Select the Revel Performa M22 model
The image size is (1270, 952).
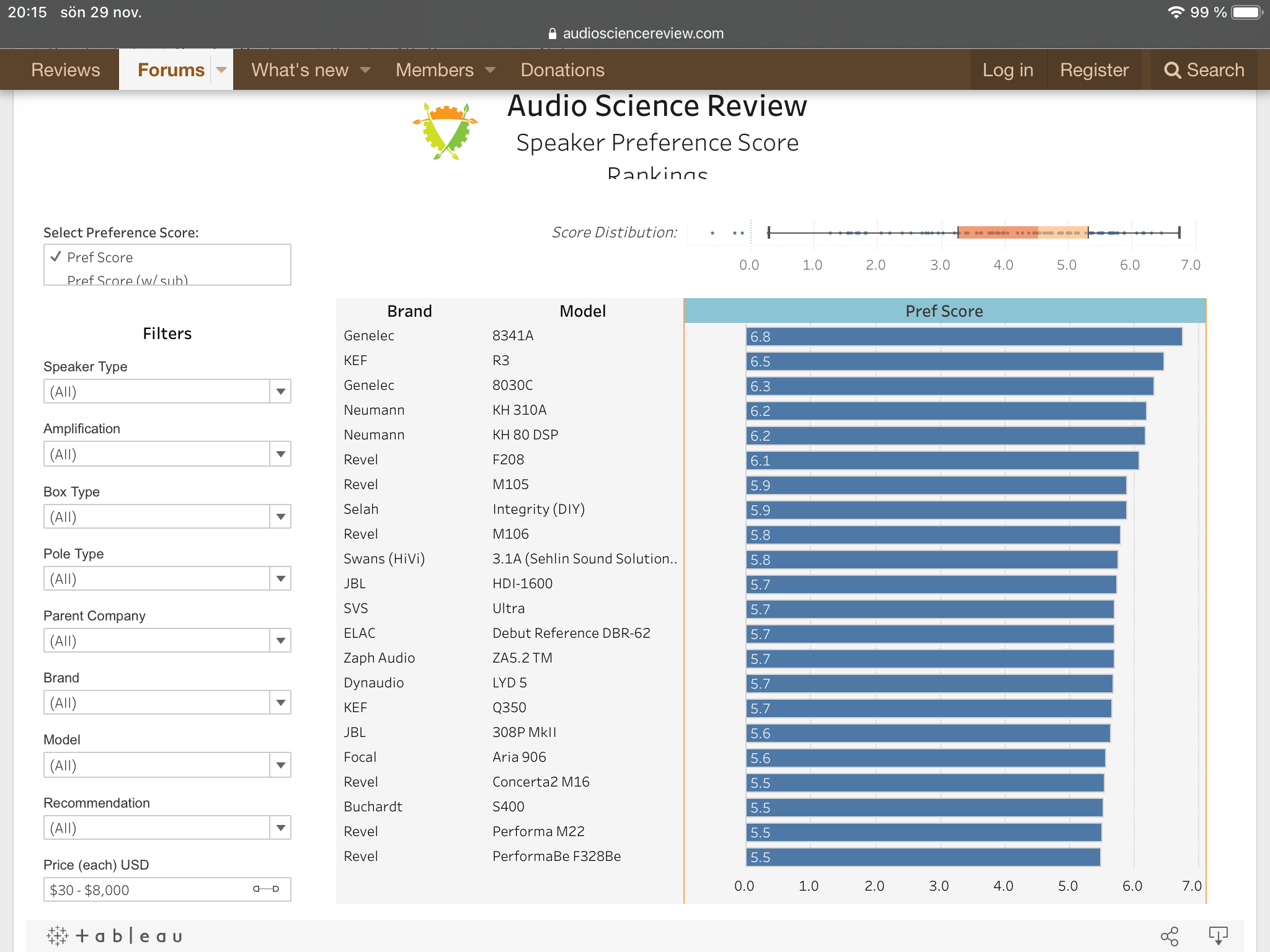pyautogui.click(x=538, y=832)
